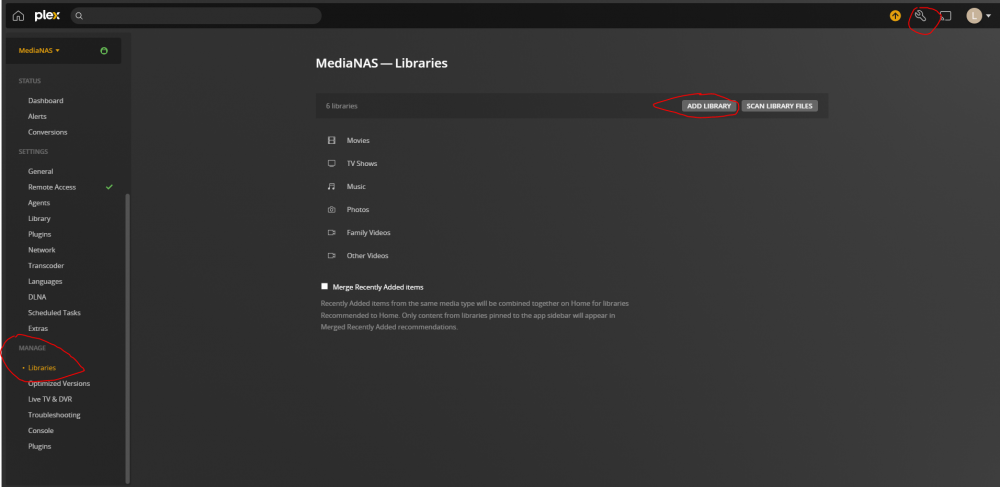Click the TV Shows monitor icon

point(332,163)
